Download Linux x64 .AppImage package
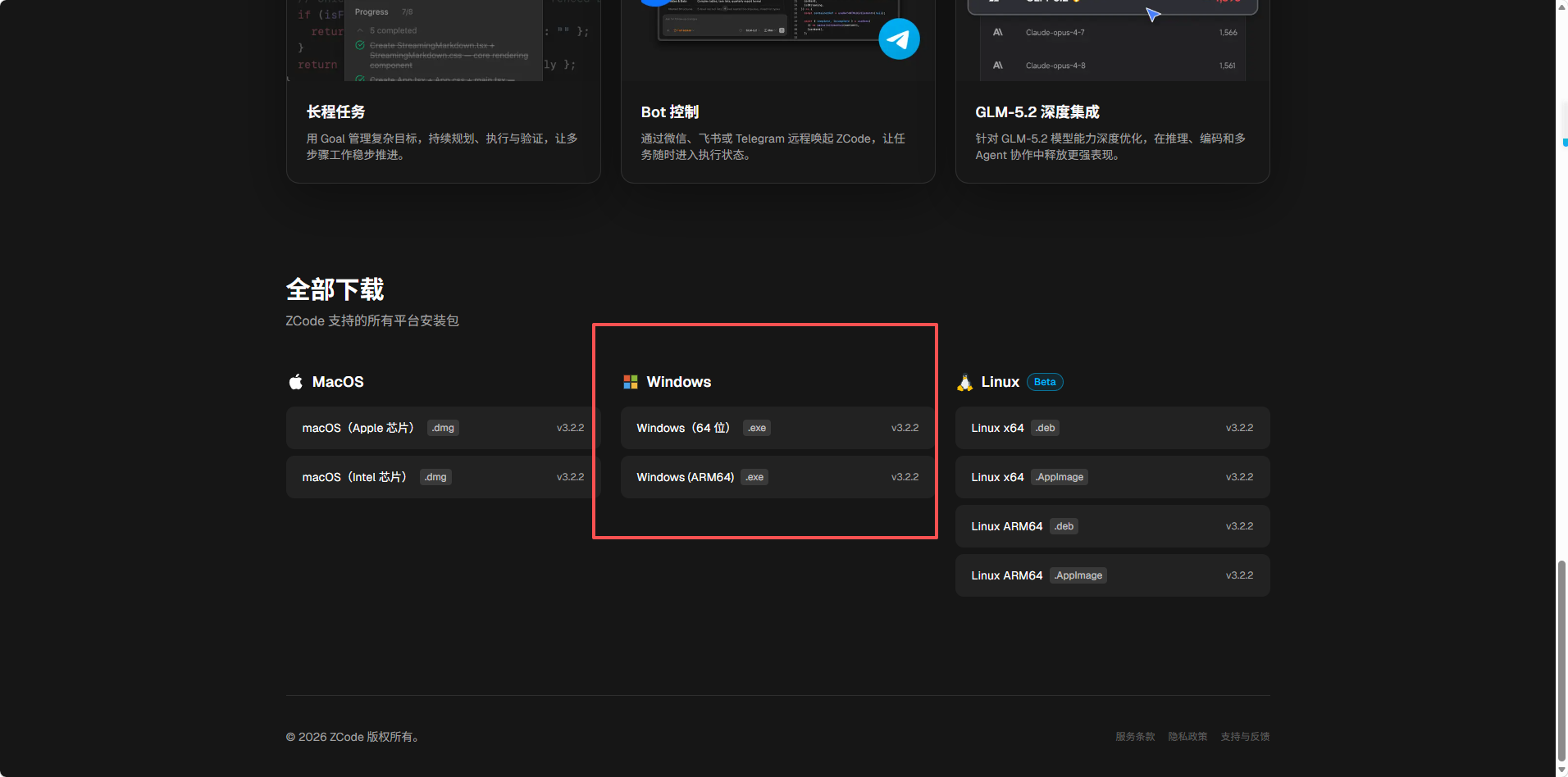 (1112, 477)
